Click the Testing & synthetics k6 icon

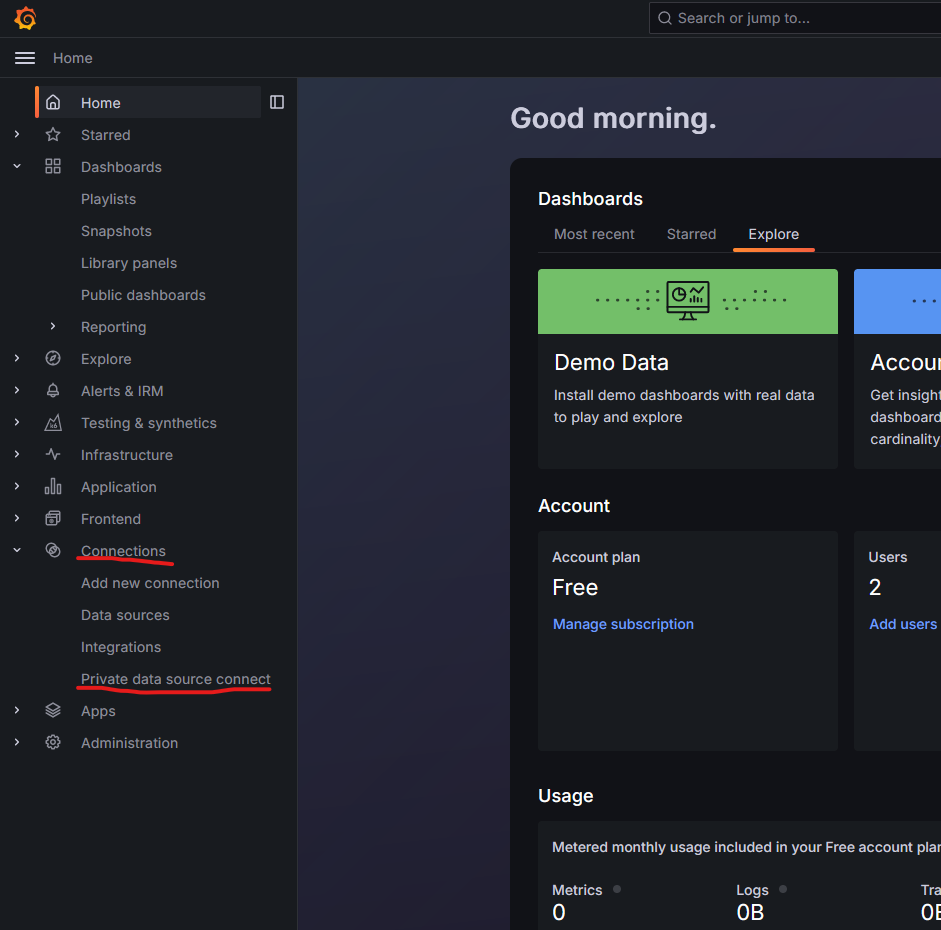53,423
